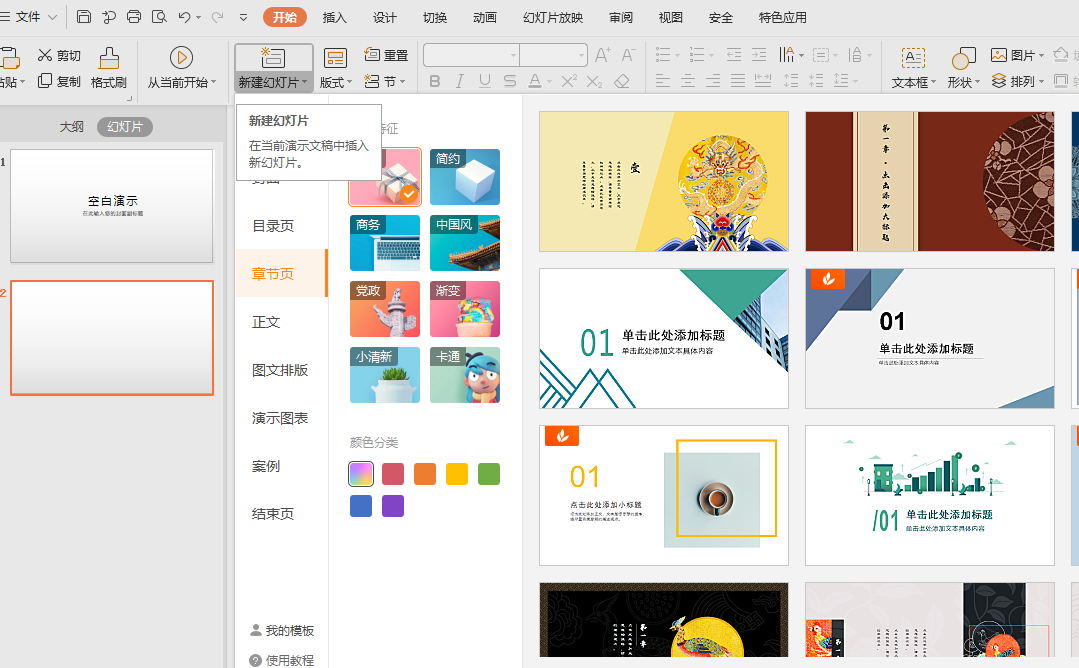Image resolution: width=1079 pixels, height=668 pixels.
Task: Select the first slide thumbnail 空白演示
Action: pyautogui.click(x=112, y=206)
